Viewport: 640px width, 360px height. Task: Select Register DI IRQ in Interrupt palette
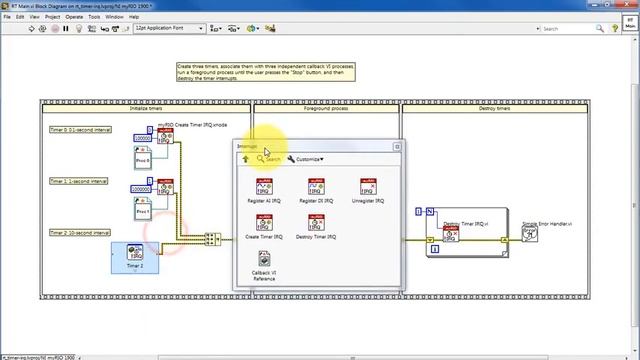tap(316, 191)
